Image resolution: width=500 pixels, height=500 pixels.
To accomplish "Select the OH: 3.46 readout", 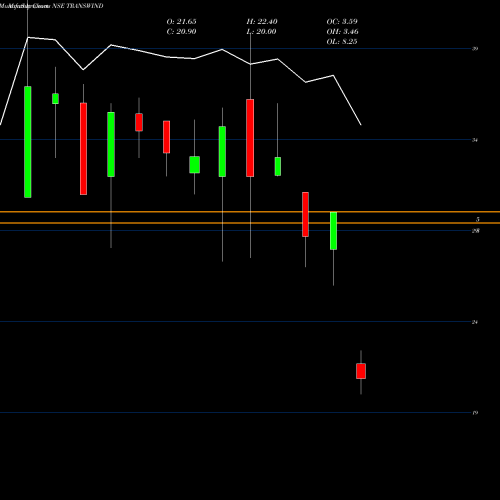I will pos(342,32).
